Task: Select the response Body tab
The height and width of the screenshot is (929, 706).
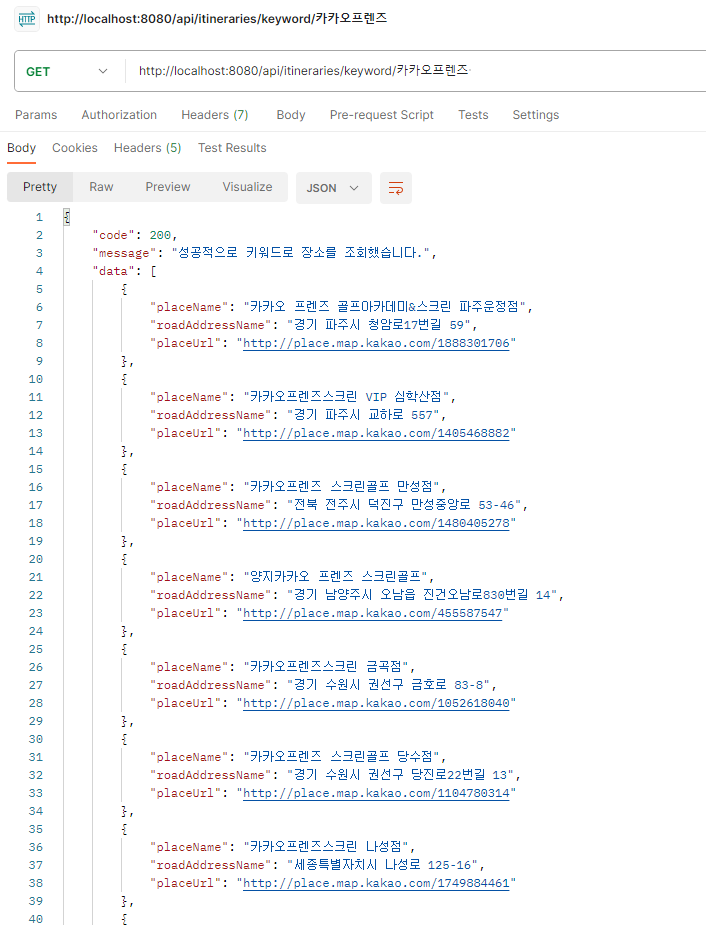Action: tap(21, 148)
